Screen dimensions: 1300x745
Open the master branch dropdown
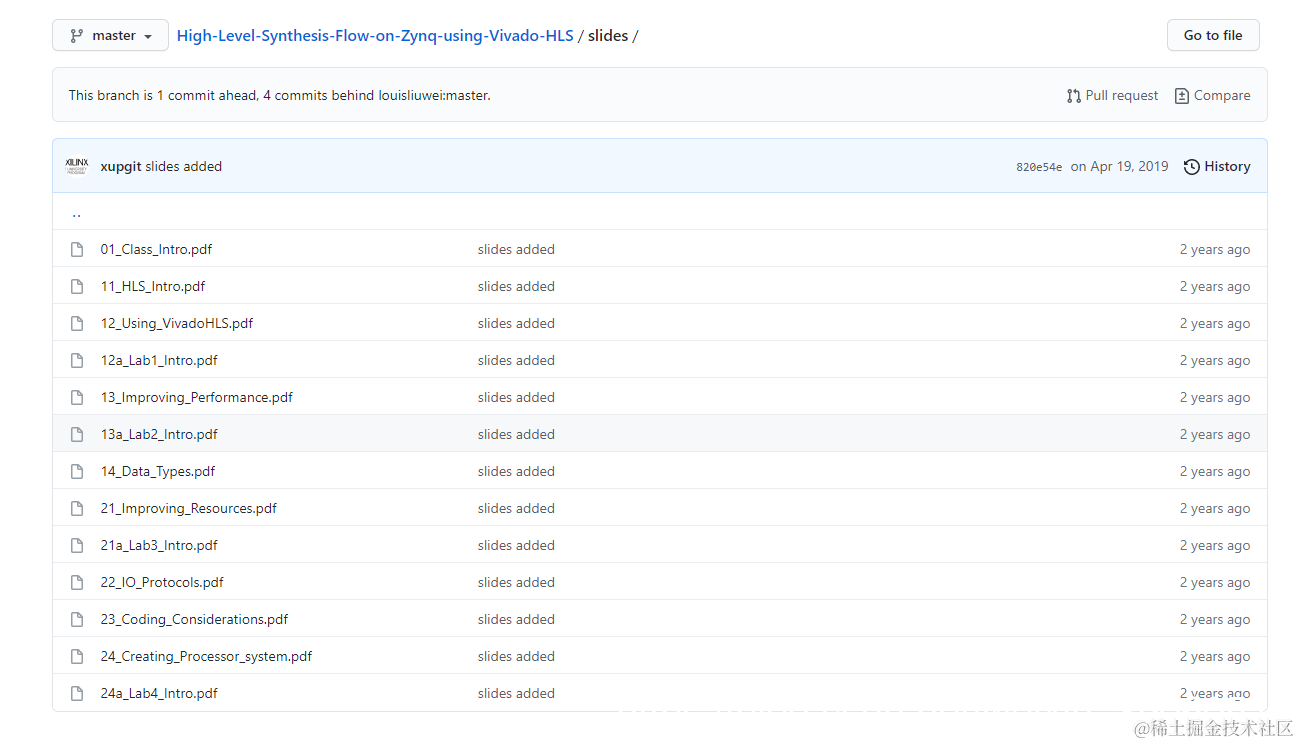110,35
